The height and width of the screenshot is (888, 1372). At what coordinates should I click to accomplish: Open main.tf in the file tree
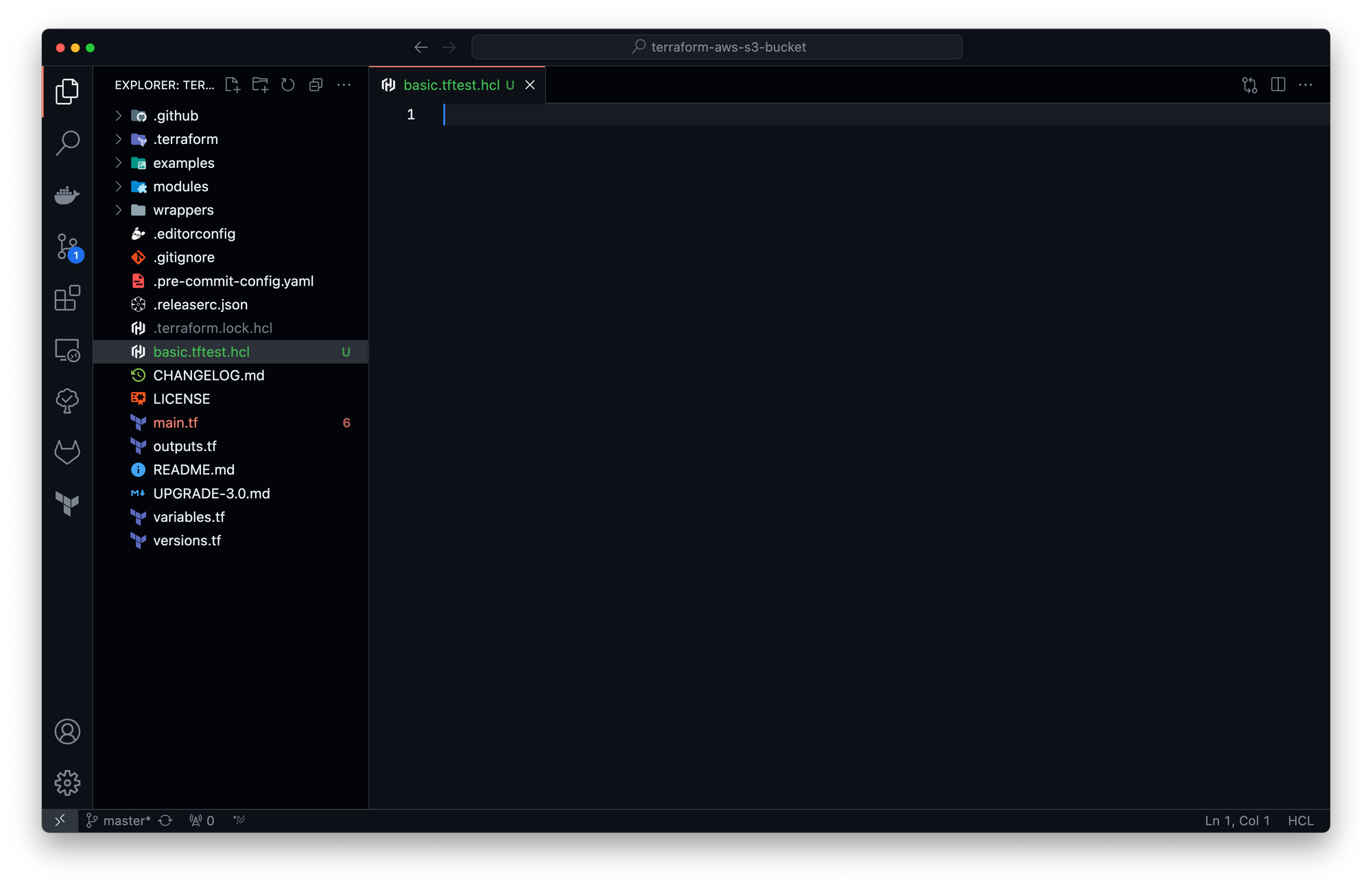point(176,422)
